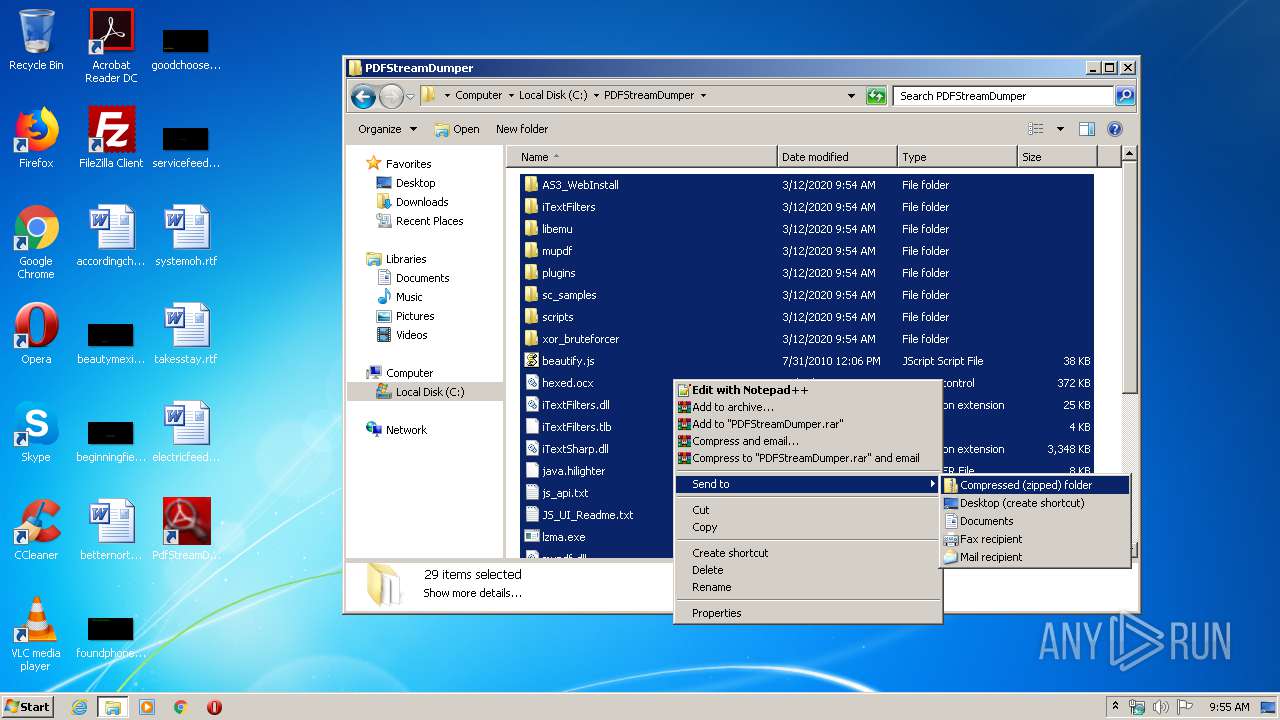The width and height of the screenshot is (1280, 720).
Task: Click Cut in the context menu
Action: (808, 510)
